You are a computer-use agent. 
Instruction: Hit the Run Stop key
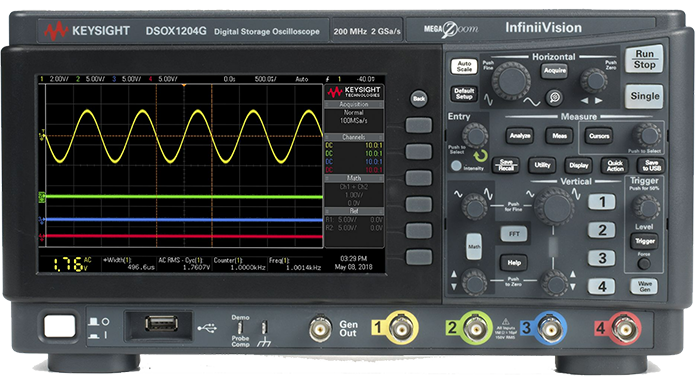tap(644, 59)
